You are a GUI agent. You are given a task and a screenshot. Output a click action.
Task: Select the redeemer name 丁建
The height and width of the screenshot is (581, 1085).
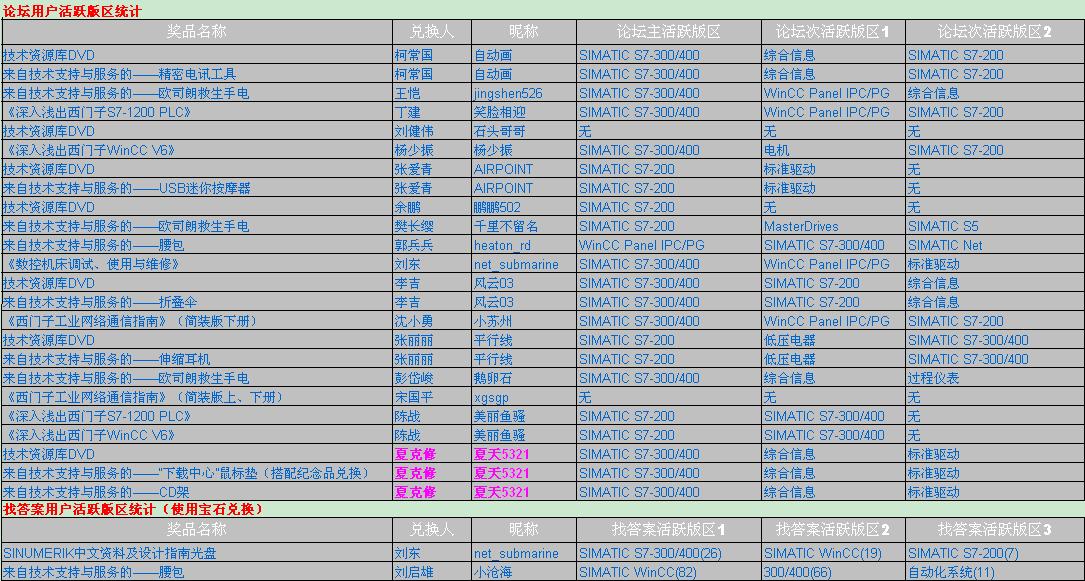click(x=407, y=112)
